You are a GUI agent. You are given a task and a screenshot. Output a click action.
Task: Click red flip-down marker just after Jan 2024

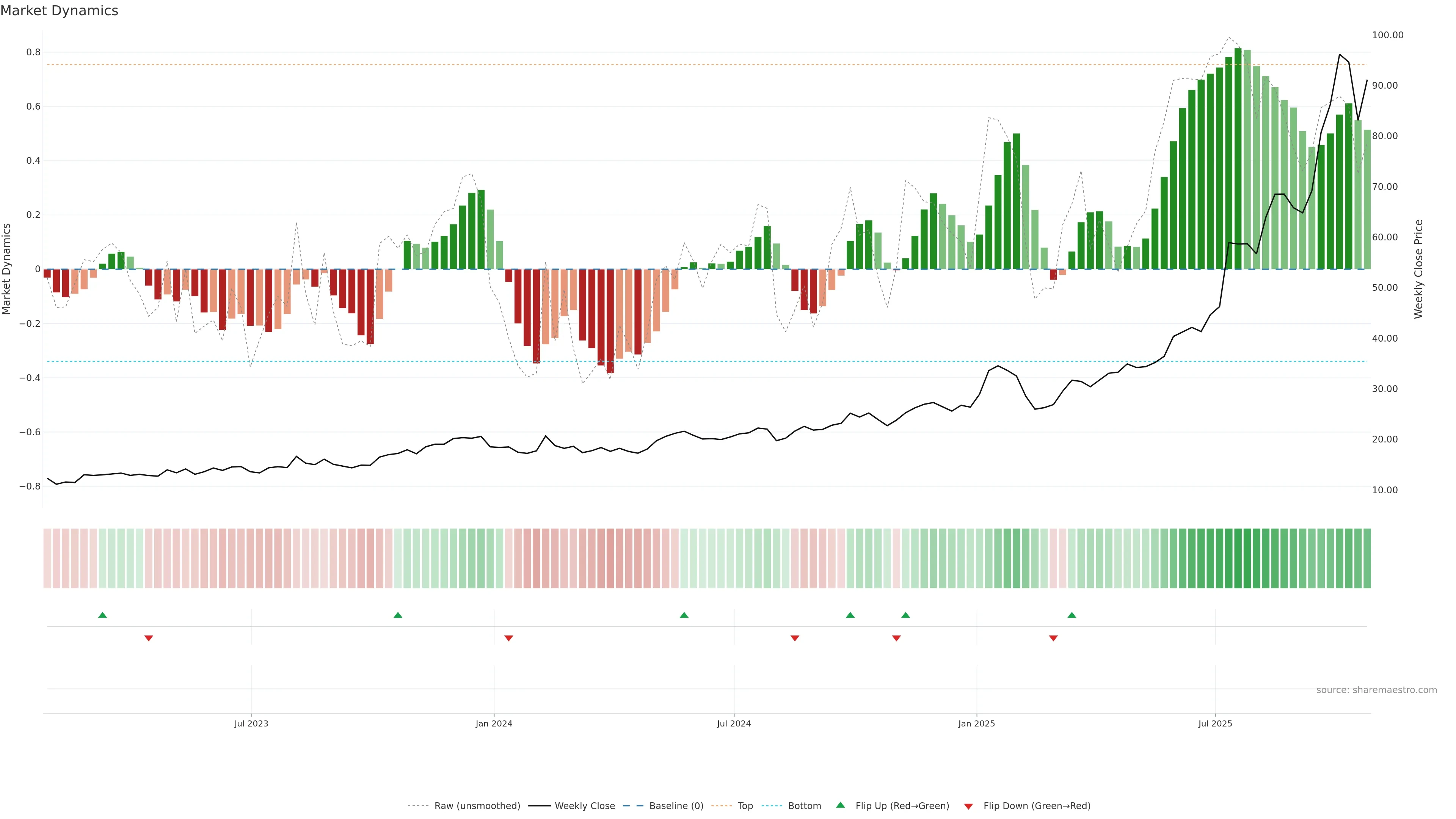(509, 638)
